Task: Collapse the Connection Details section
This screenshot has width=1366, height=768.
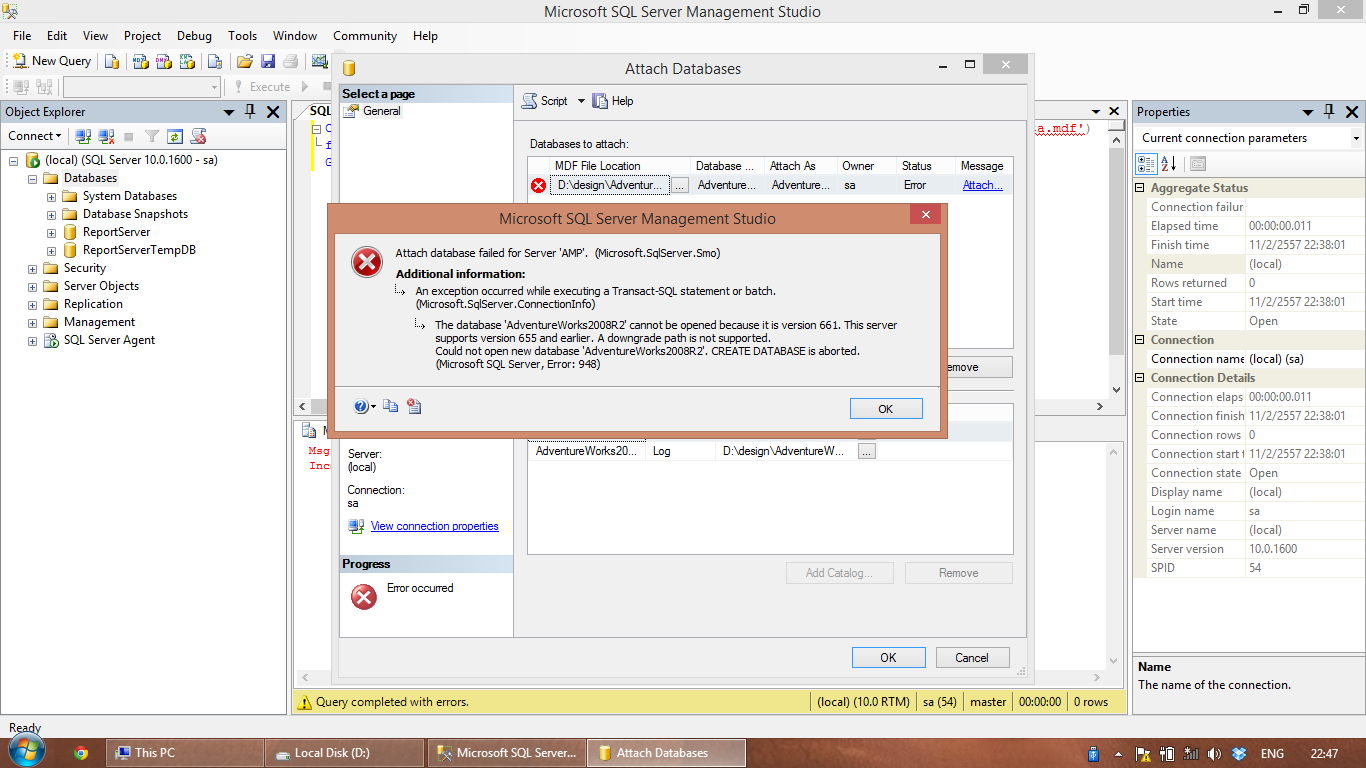Action: pyautogui.click(x=1140, y=378)
